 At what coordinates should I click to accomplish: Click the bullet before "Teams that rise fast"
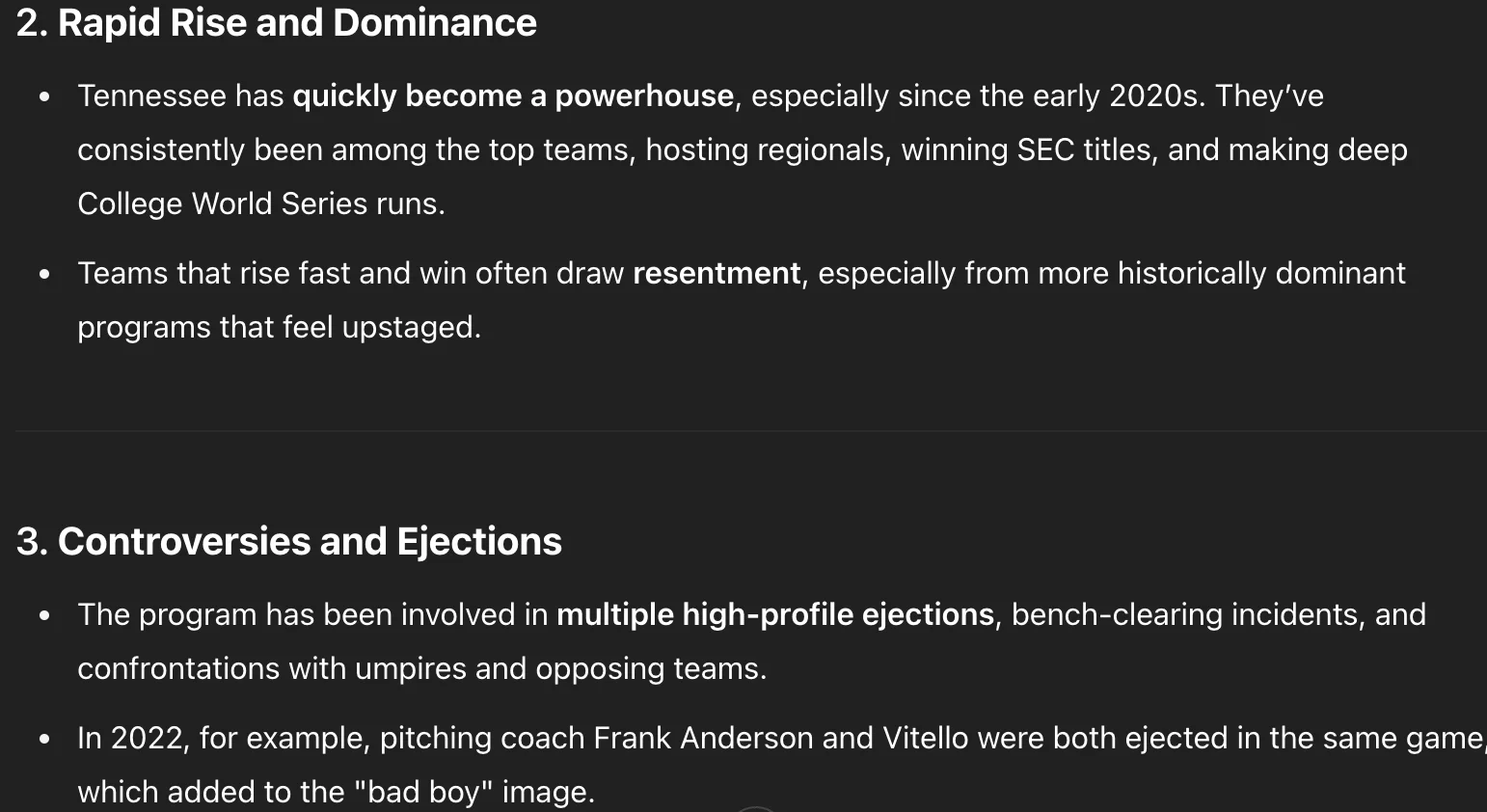44,274
